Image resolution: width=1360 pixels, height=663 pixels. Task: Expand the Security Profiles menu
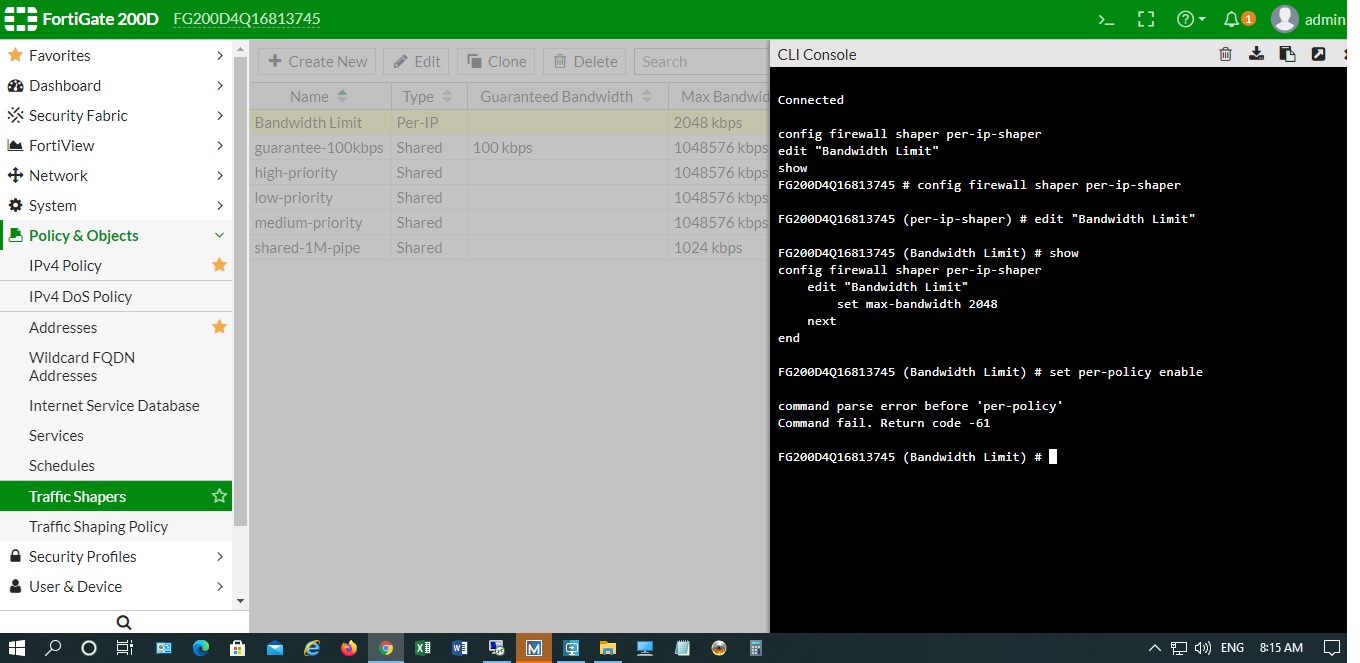[116, 556]
